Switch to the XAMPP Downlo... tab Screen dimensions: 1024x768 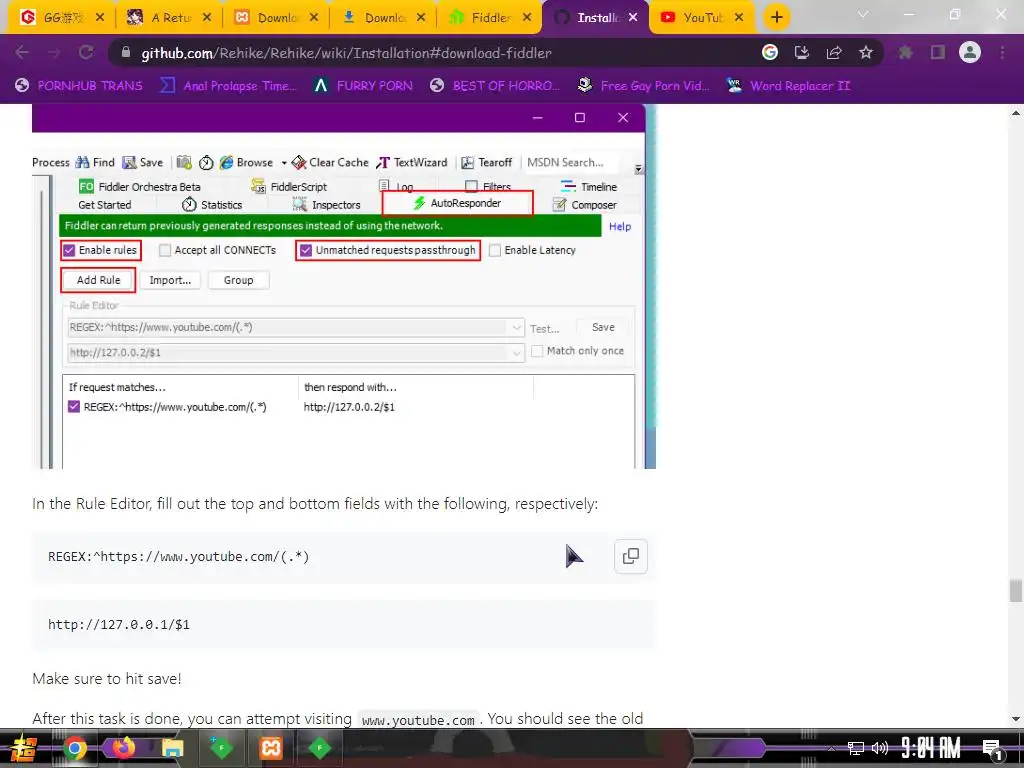276,18
